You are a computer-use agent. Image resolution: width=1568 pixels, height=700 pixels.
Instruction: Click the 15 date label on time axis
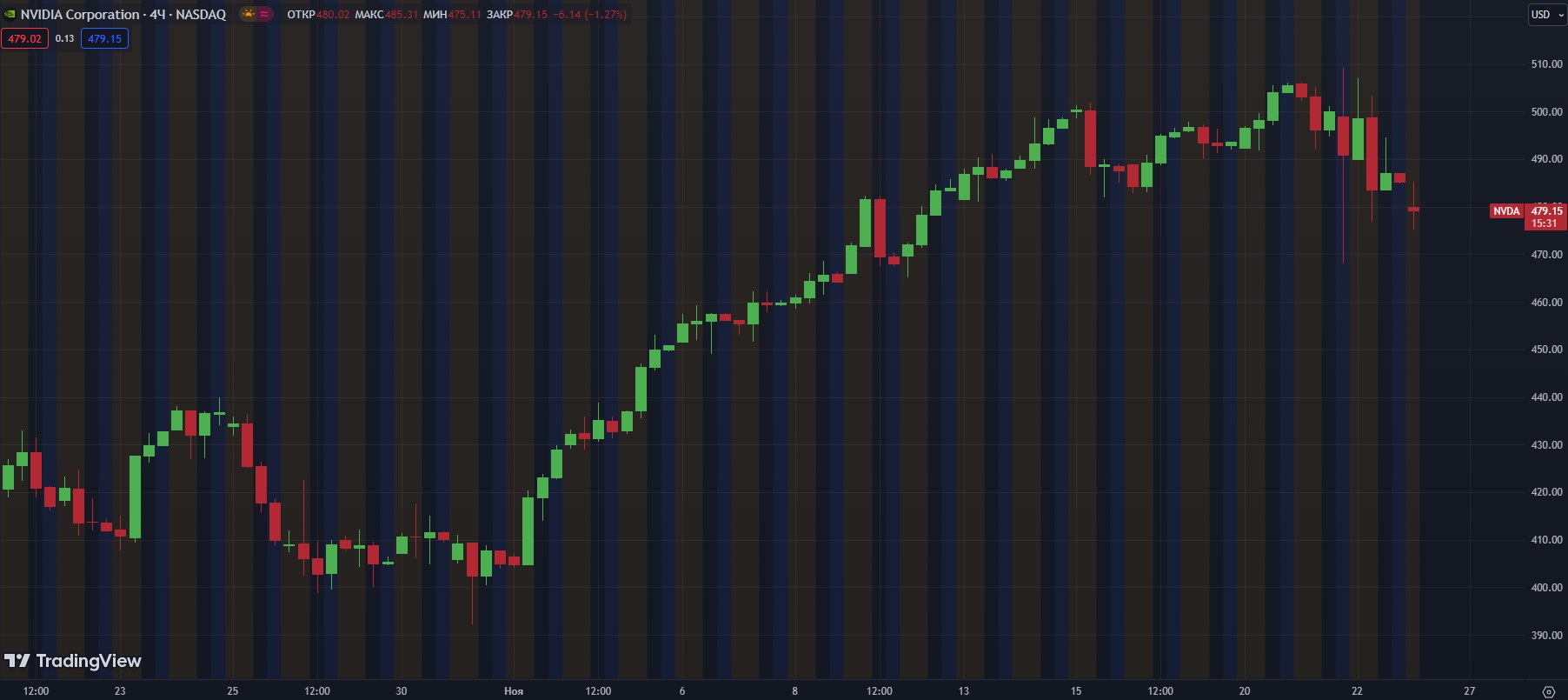[1076, 691]
